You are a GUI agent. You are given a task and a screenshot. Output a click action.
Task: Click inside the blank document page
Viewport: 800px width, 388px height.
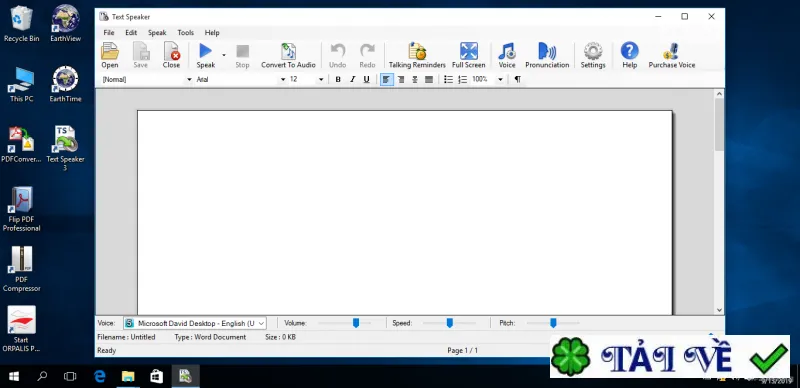[405, 212]
